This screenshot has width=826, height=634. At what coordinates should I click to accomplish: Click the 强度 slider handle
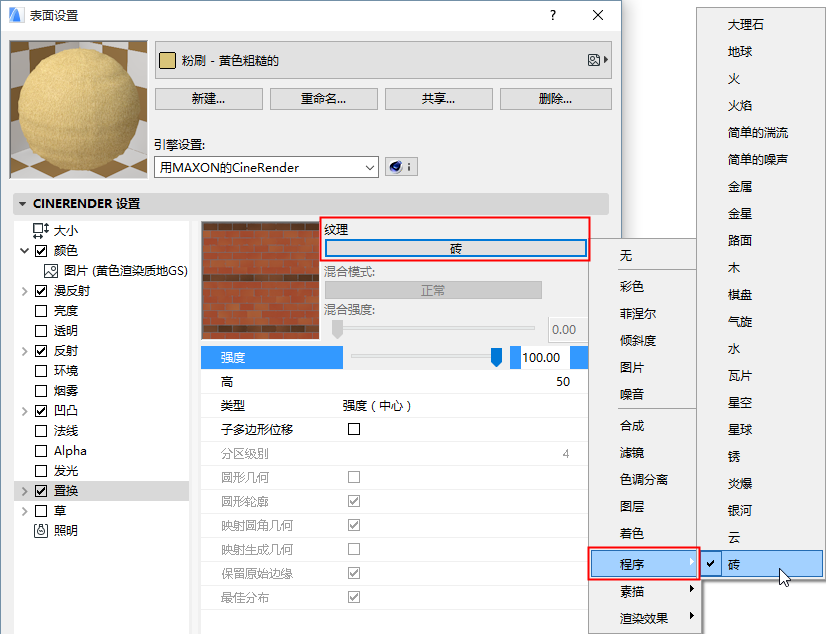point(496,357)
